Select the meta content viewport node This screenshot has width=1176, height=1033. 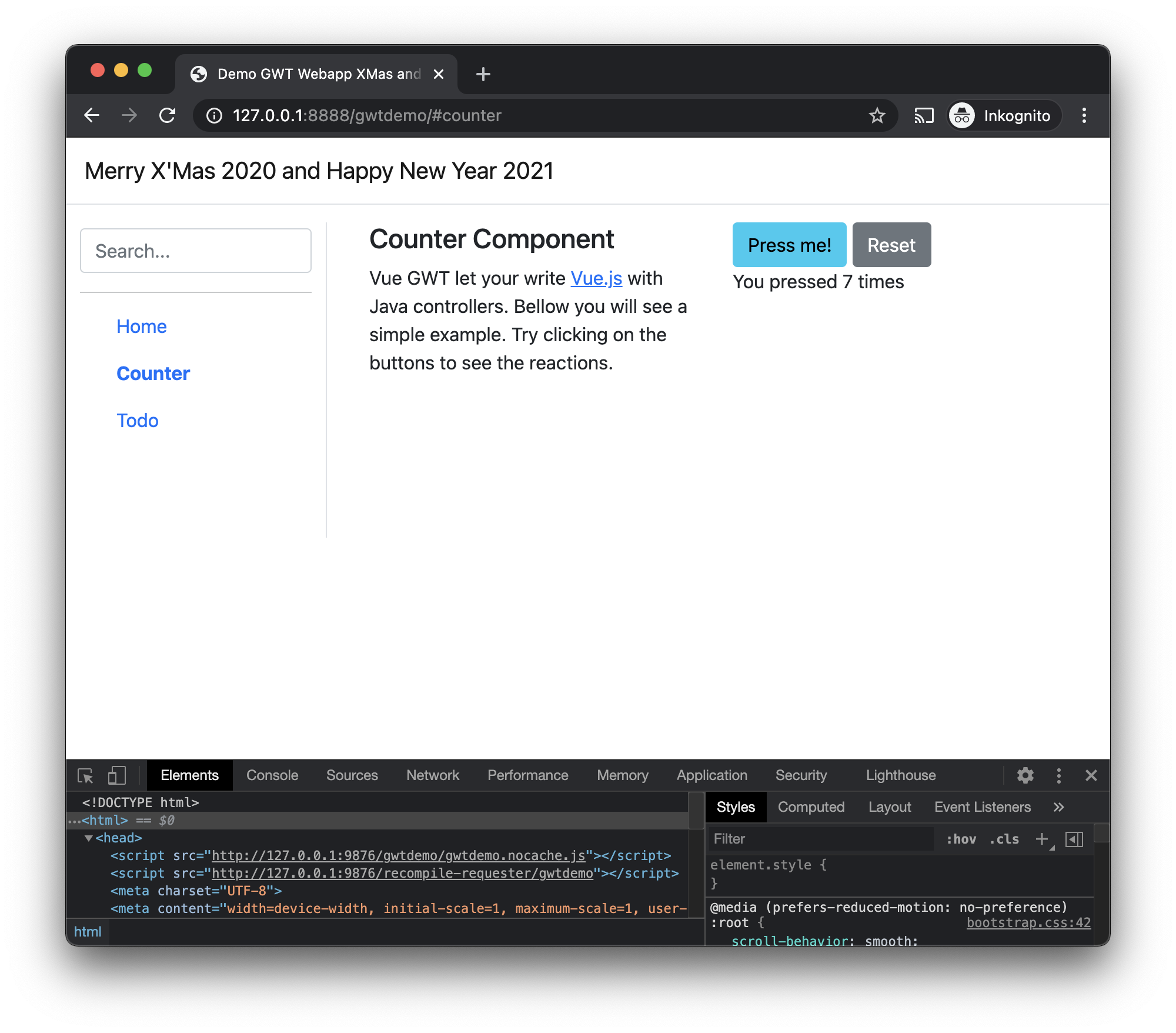coord(399,908)
